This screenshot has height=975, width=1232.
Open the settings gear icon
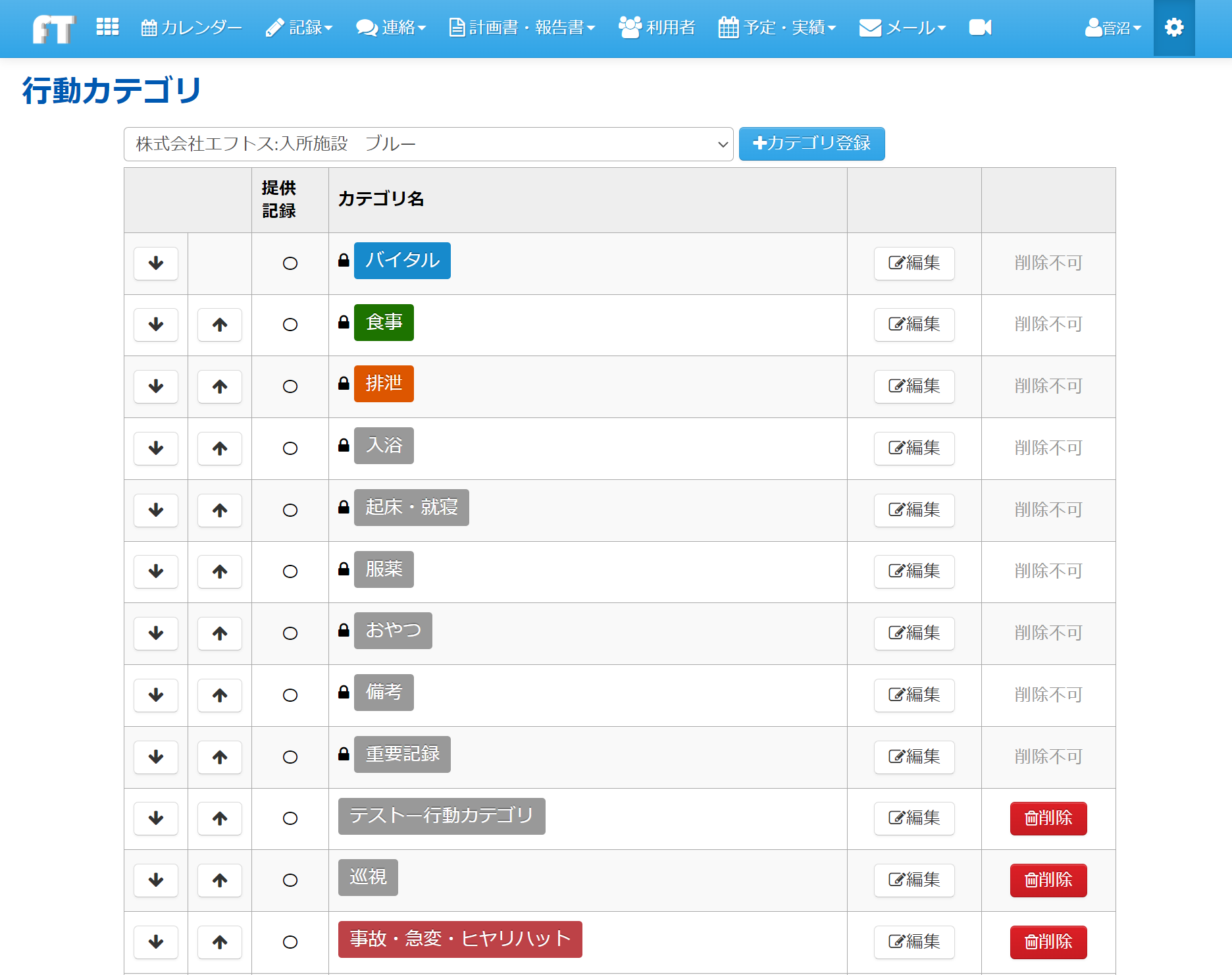[x=1174, y=28]
